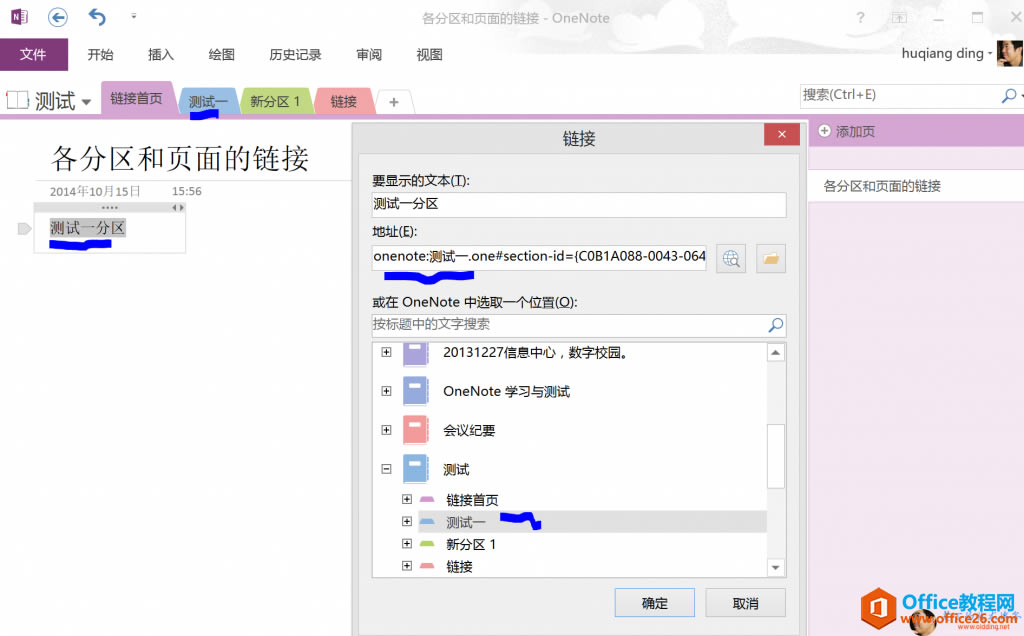Select the pink 链接 section tab
Viewport: 1024px width, 636px height.
[344, 102]
